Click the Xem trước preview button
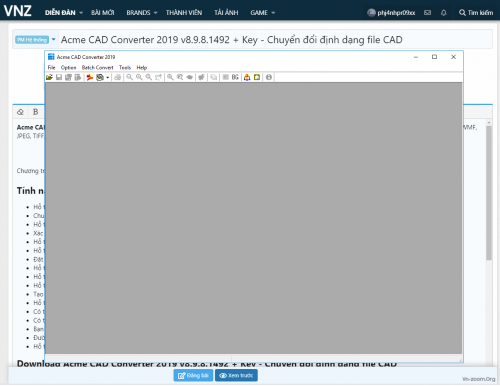This screenshot has width=500, height=386. (x=236, y=375)
